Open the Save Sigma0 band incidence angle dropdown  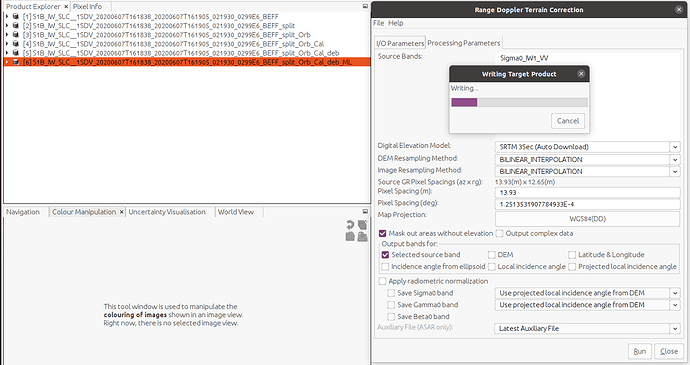[675, 293]
